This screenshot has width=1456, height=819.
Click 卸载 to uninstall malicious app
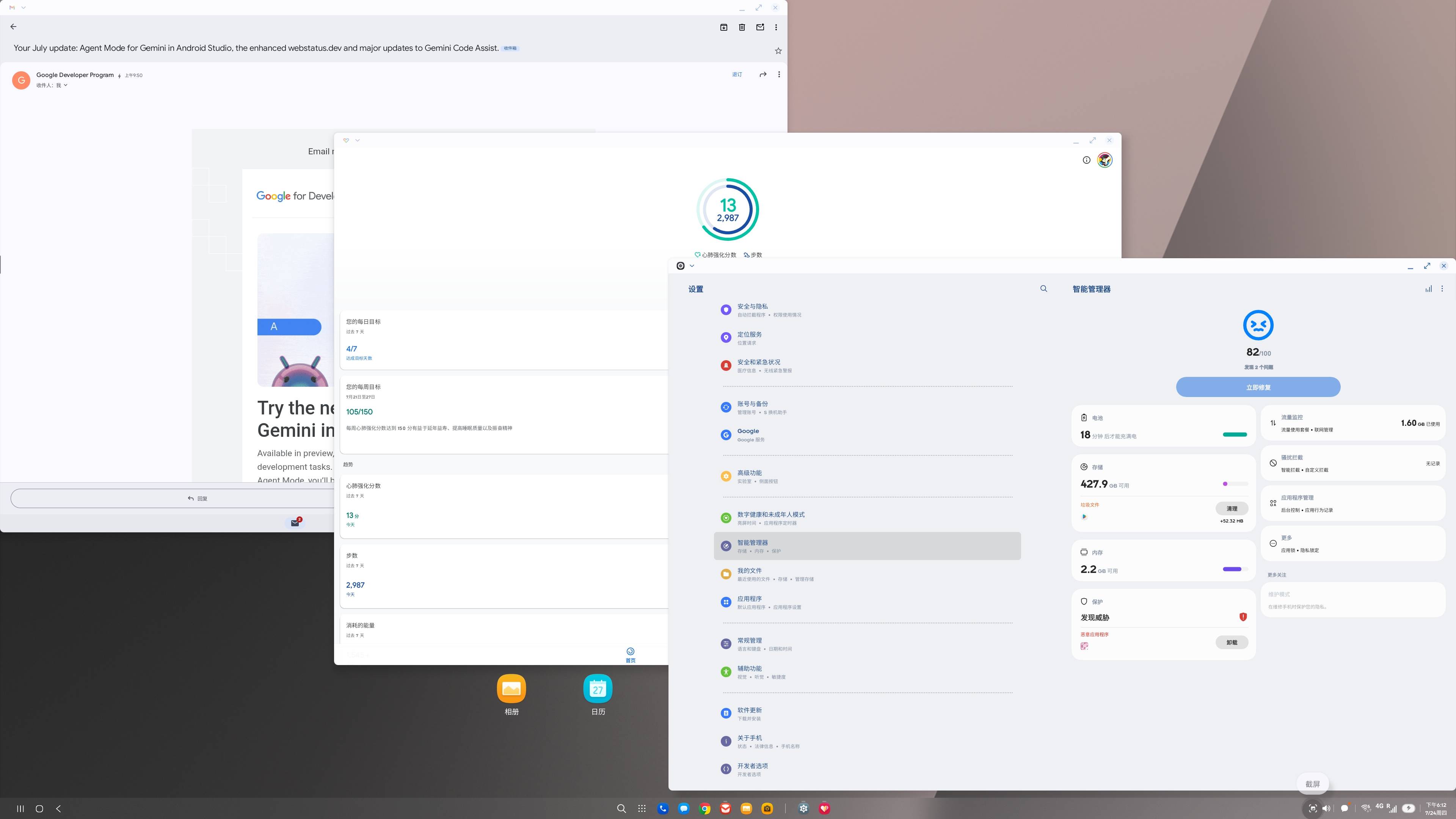click(1232, 643)
